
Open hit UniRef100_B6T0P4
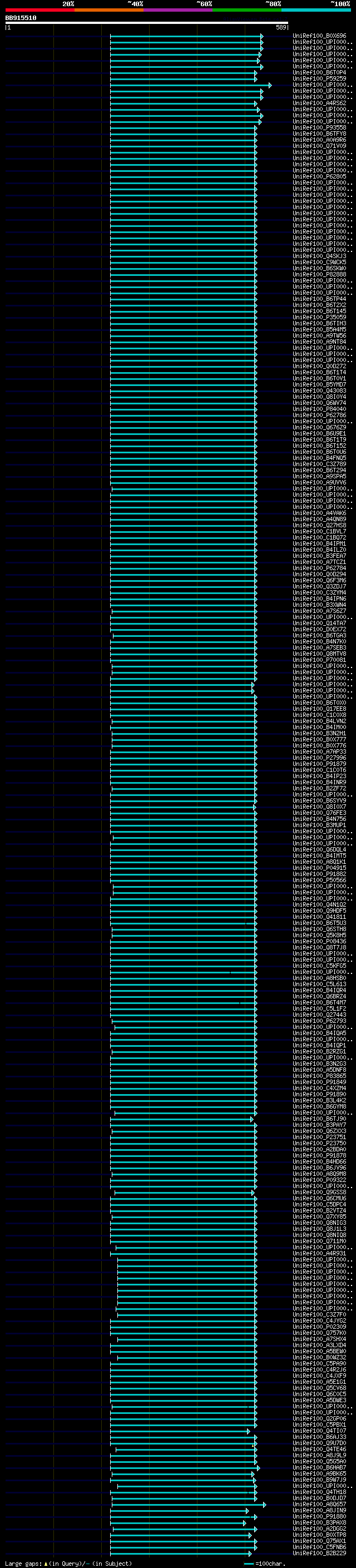pyautogui.click(x=319, y=72)
